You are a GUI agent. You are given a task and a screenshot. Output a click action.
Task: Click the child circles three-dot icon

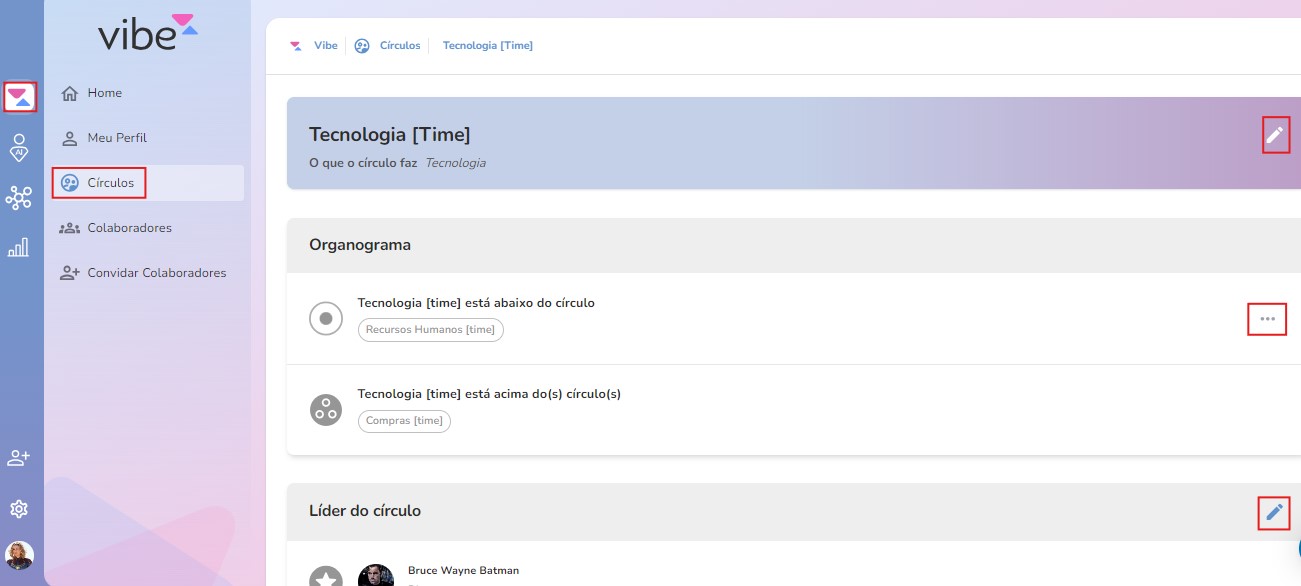pos(326,409)
